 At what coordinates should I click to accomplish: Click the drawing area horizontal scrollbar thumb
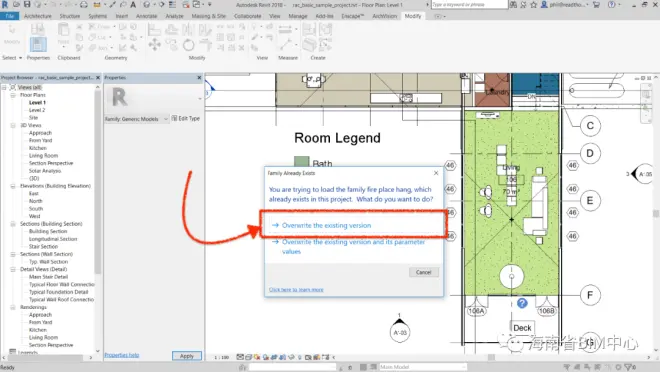click(x=491, y=357)
